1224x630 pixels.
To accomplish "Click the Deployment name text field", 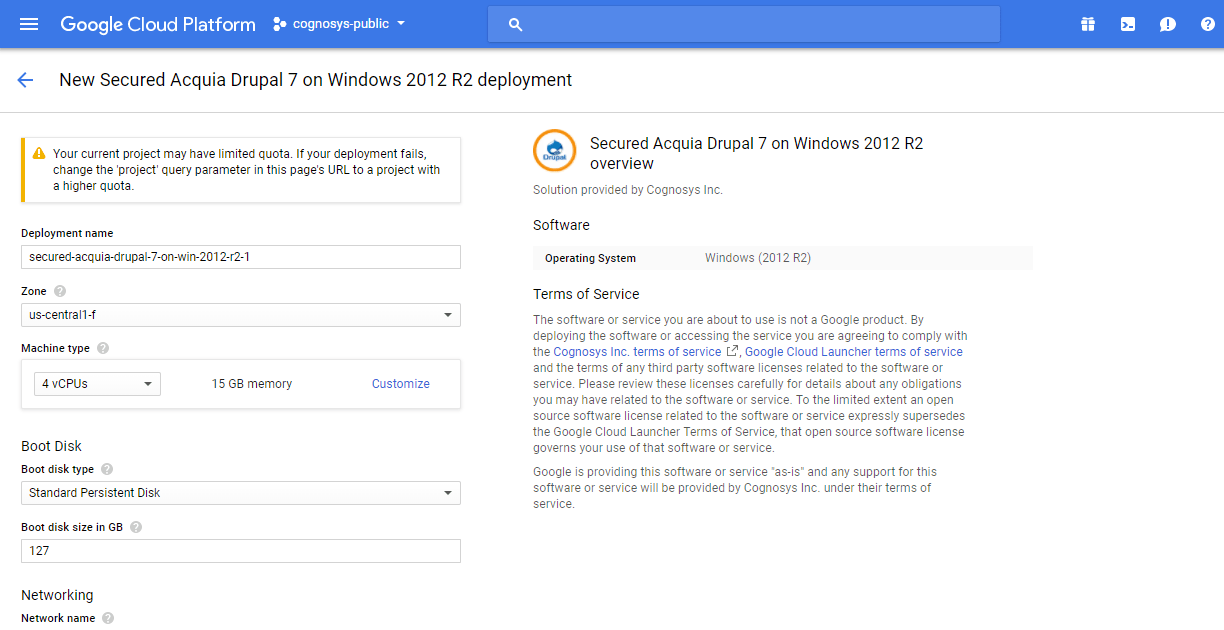I will tap(240, 257).
